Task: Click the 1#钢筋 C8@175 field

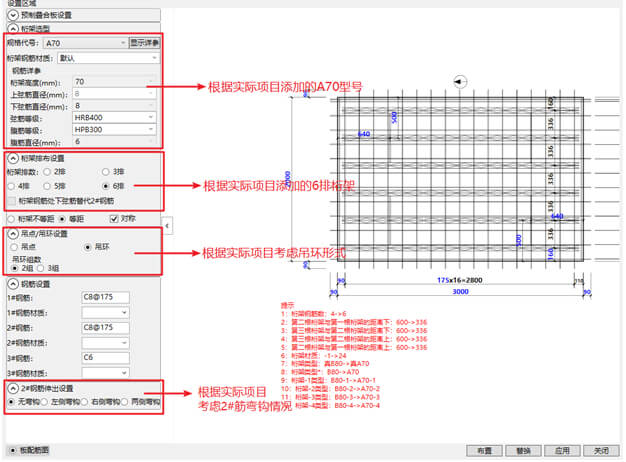Action: coord(105,297)
